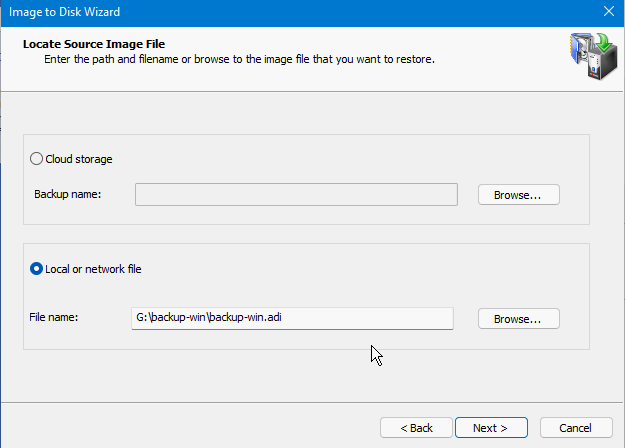Image resolution: width=625 pixels, height=448 pixels.
Task: Click the 'Locate Source Image File' heading
Action: coord(93,44)
